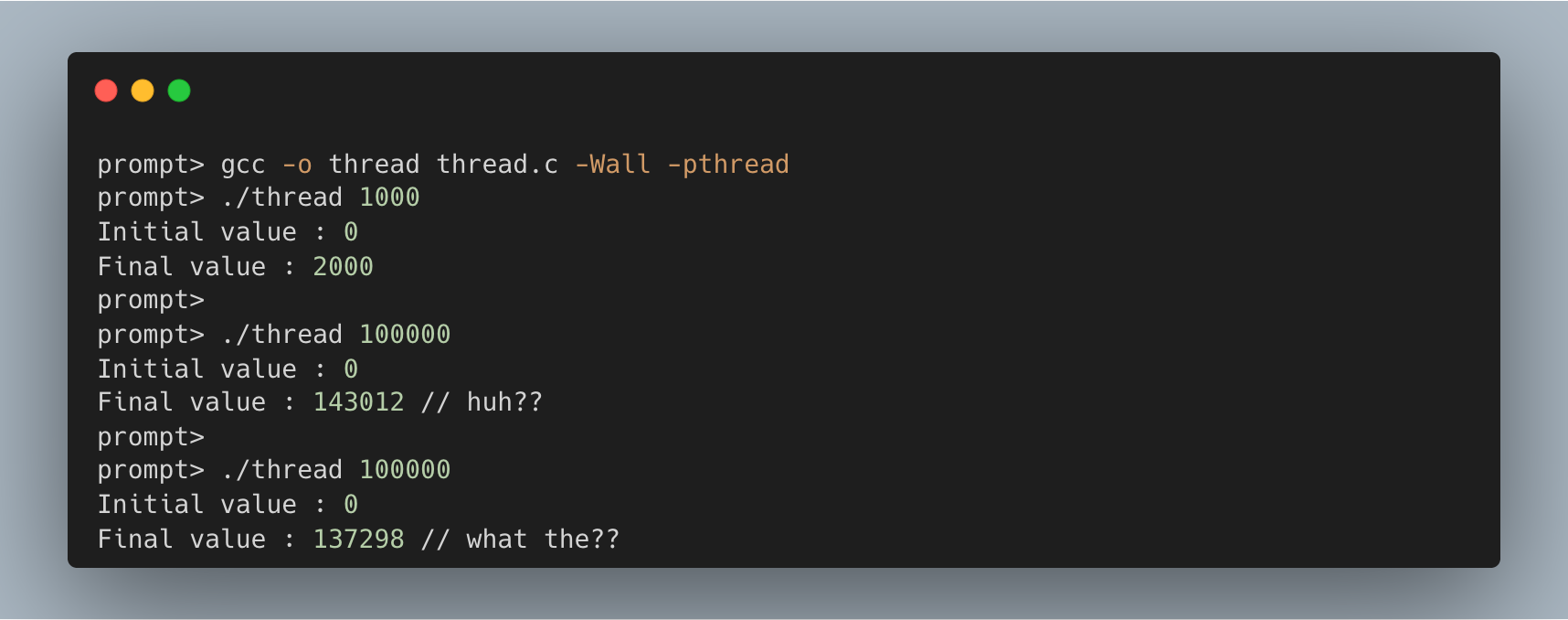Click the '-Wall' compiler flag
Screen dimensions: 1568x620
pos(612,165)
